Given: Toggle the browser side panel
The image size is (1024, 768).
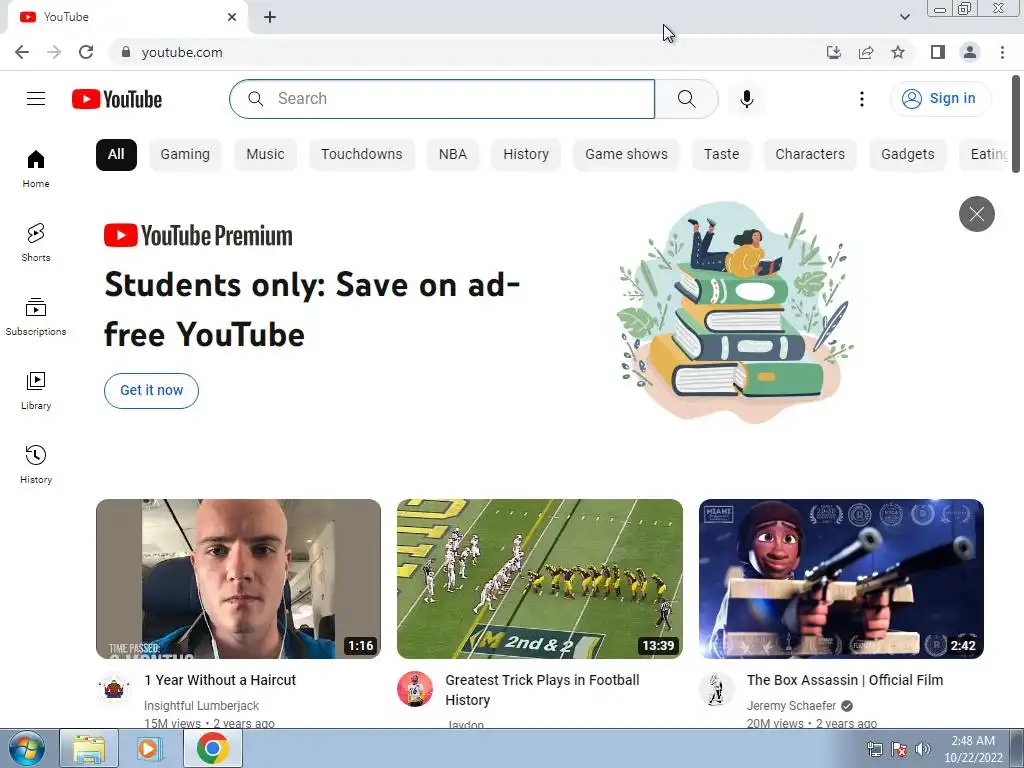Looking at the screenshot, I should click(938, 52).
